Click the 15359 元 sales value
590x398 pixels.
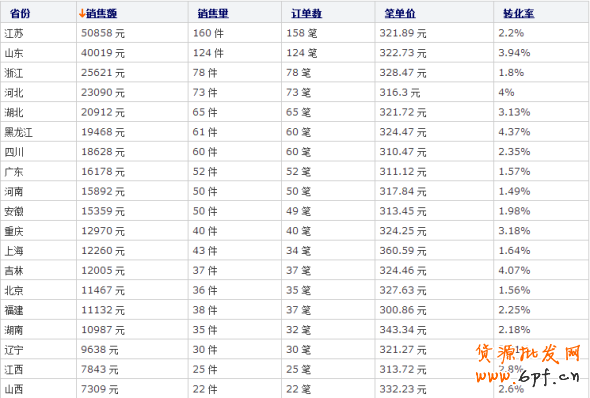(103, 211)
